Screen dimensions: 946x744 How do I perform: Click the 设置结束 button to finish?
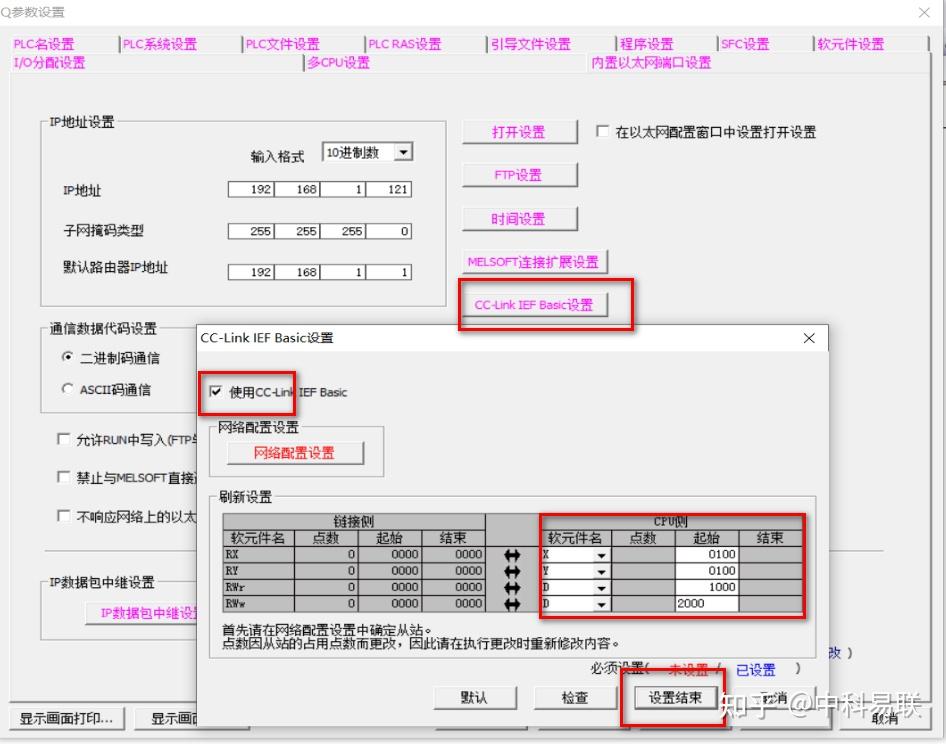coord(672,699)
